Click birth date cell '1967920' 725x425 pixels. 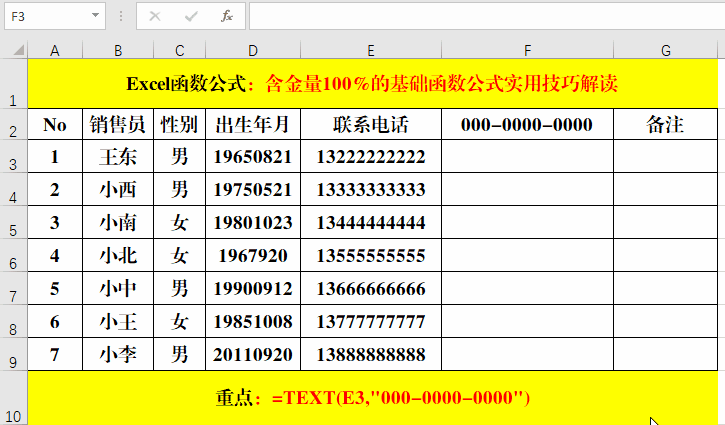pos(253,255)
